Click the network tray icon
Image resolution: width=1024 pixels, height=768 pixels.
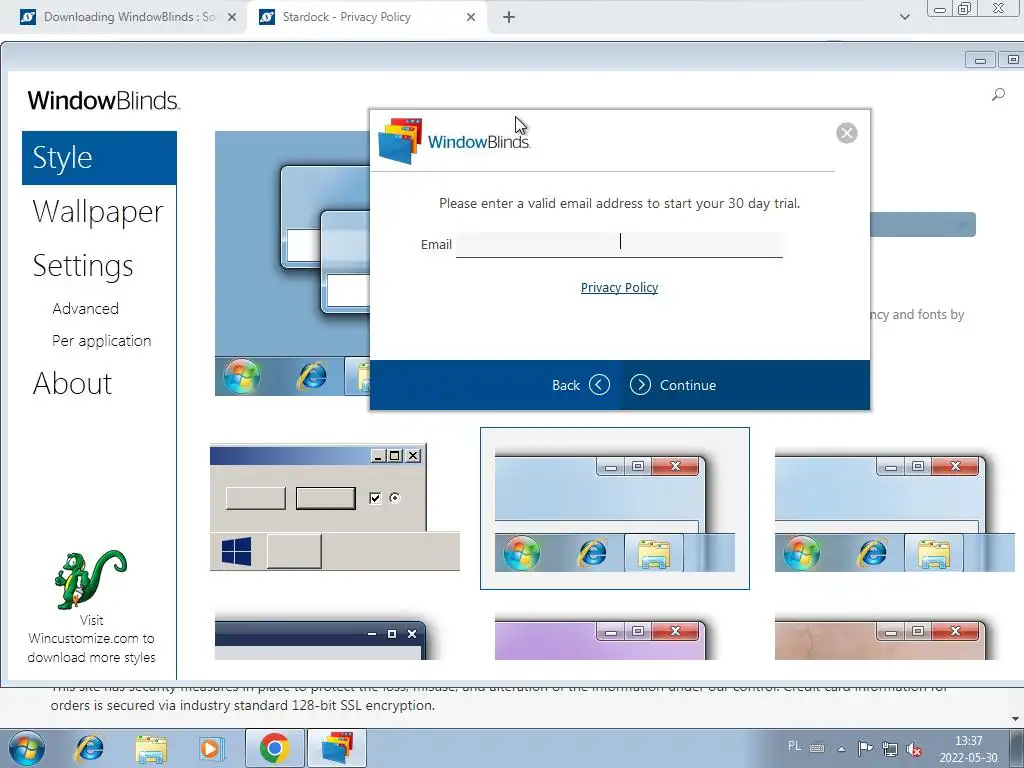click(889, 748)
